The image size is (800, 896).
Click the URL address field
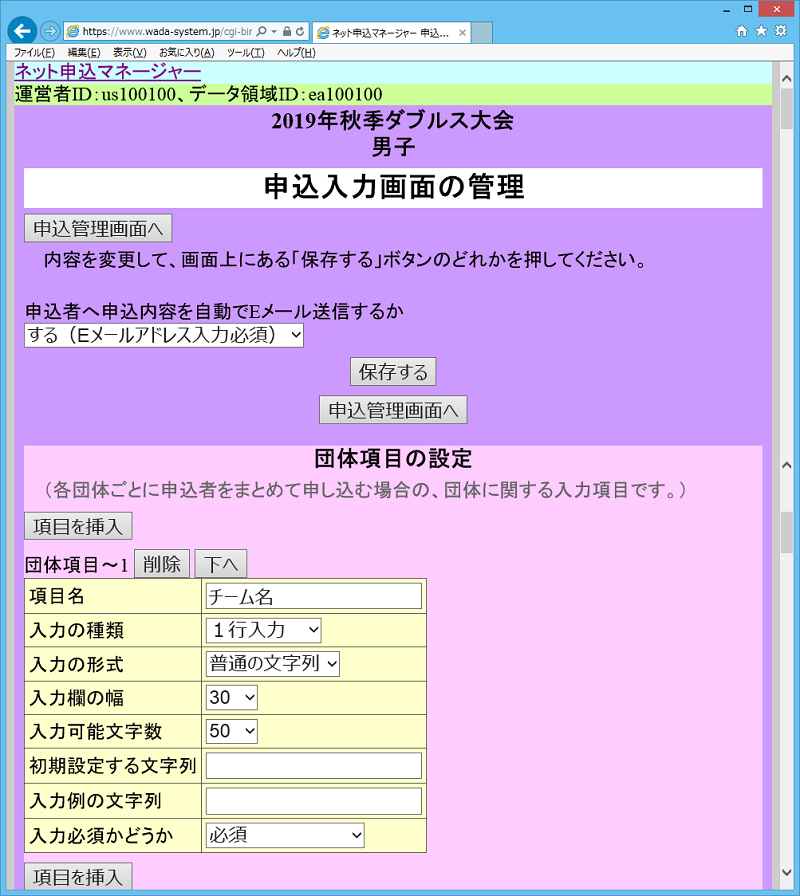coord(167,31)
